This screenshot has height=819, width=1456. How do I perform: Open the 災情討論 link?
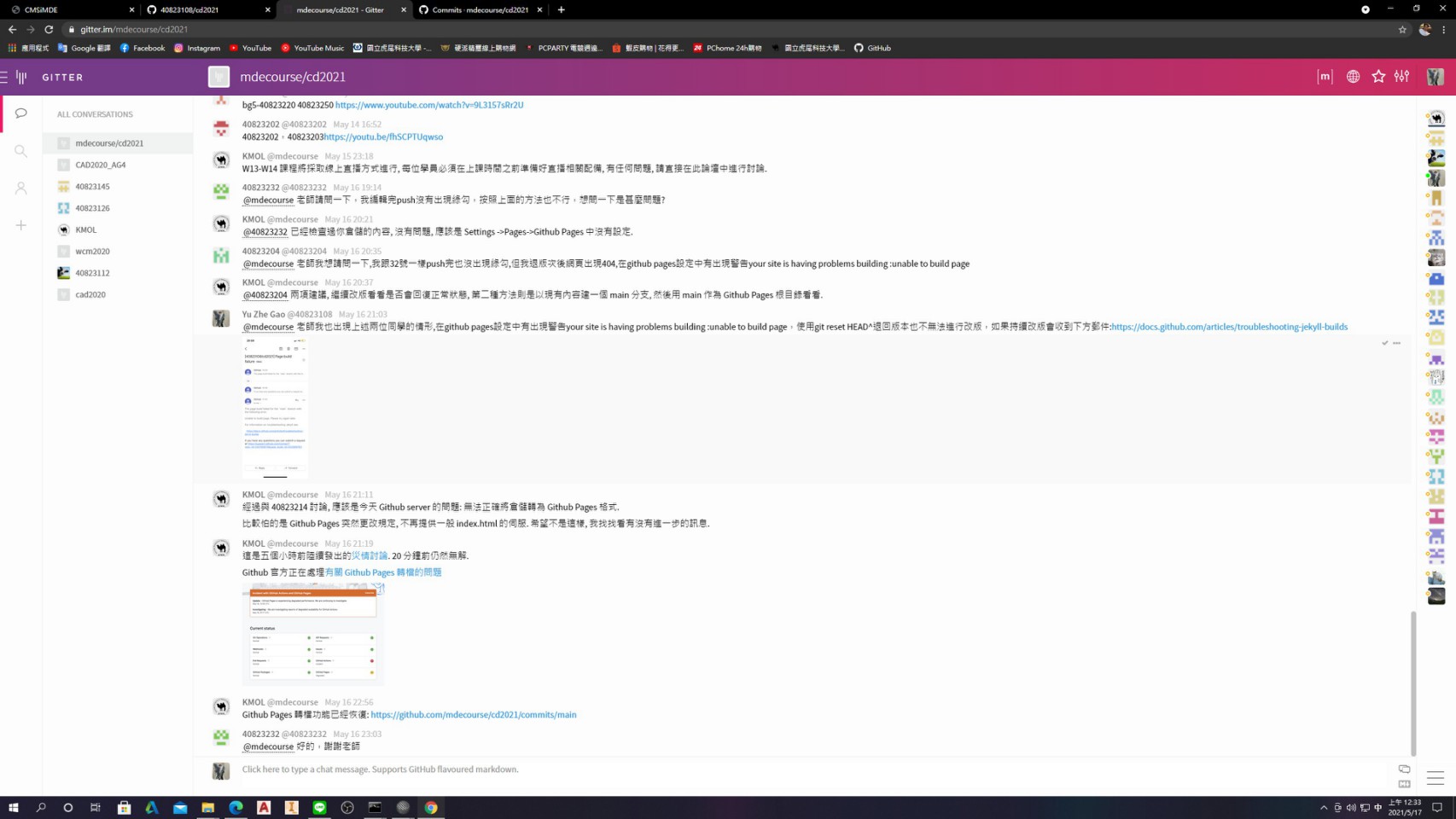[369, 555]
